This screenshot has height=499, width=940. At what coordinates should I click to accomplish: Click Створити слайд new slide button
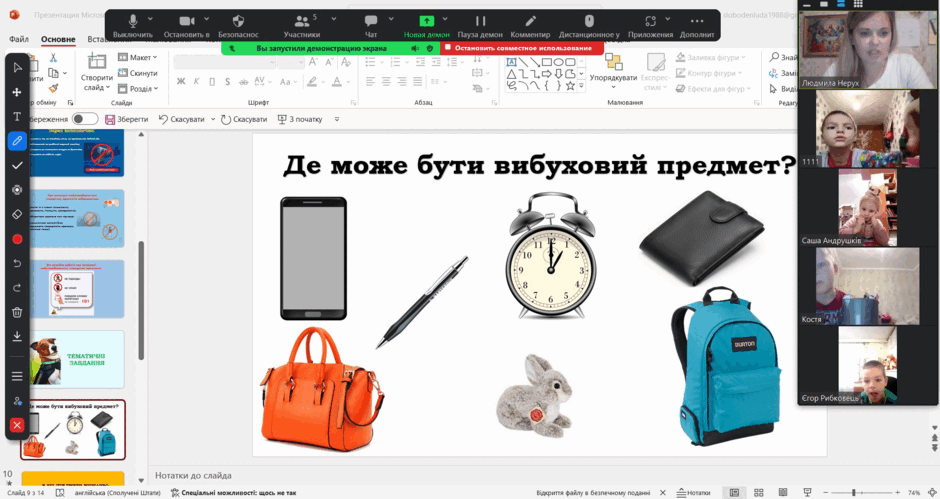[97, 71]
